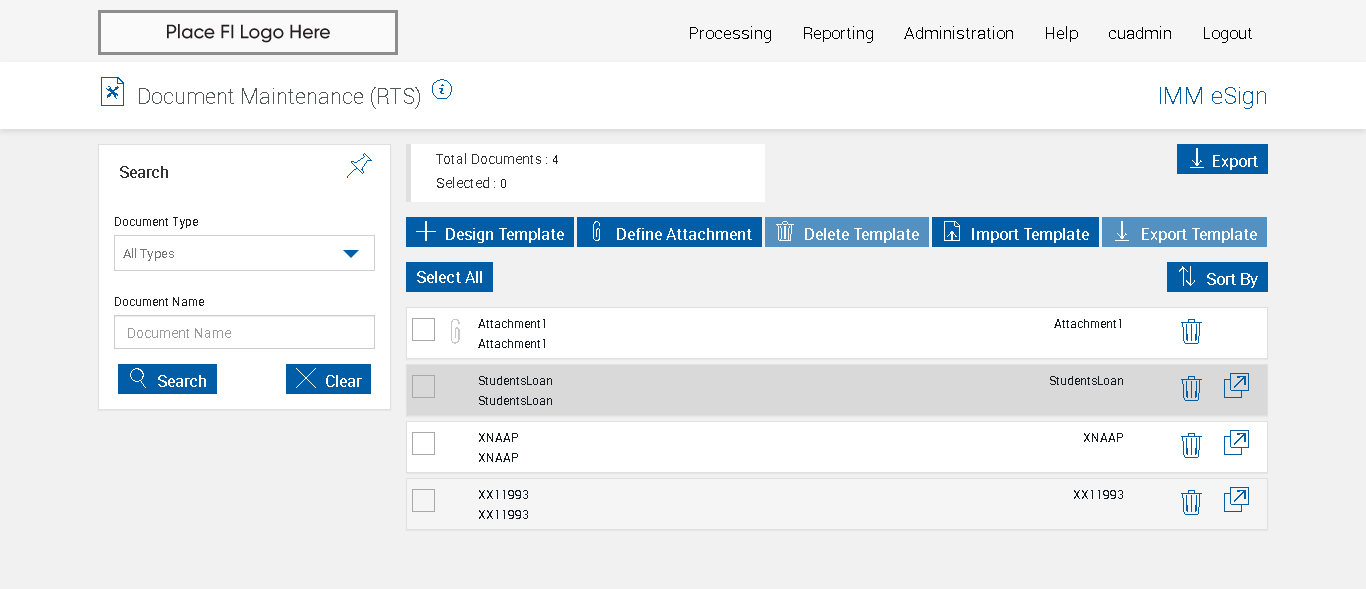Click trash icon for StudentsLoan row
Image resolution: width=1366 pixels, height=589 pixels.
[x=1191, y=389]
